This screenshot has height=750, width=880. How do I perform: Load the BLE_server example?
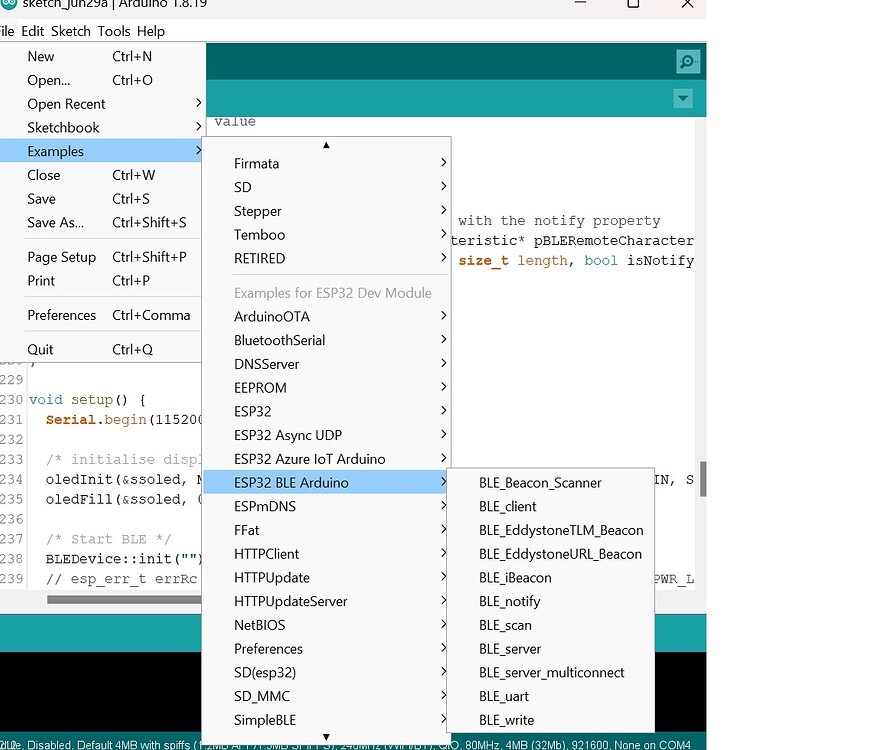click(x=551, y=649)
